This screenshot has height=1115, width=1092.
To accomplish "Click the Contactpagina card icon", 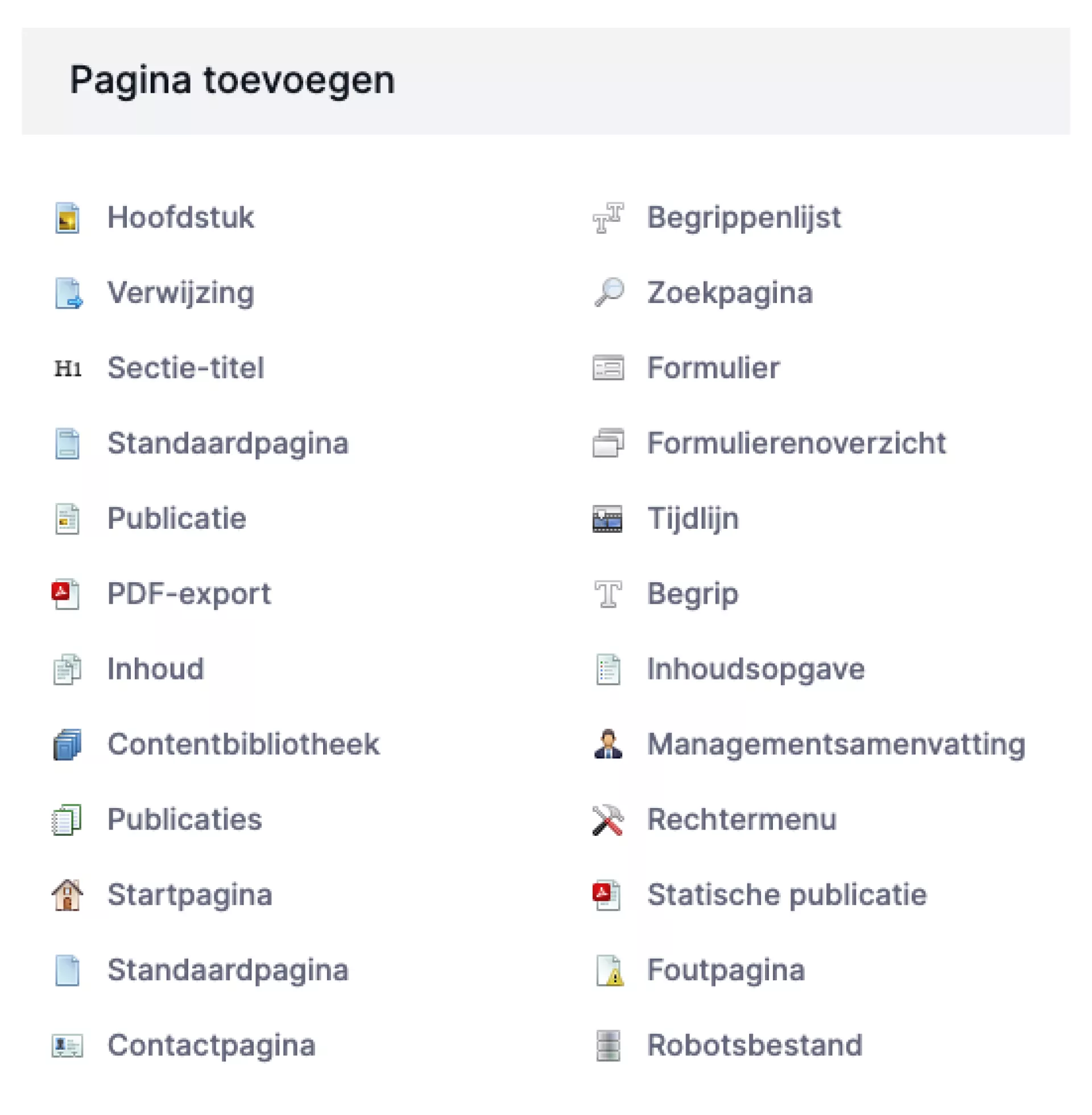I will point(67,1046).
